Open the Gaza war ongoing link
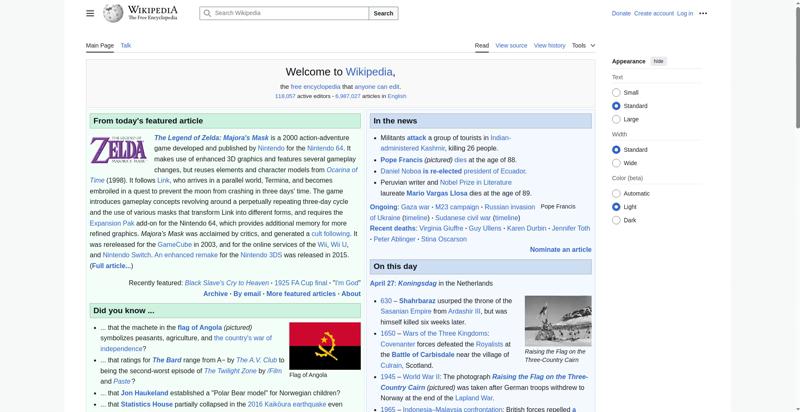Viewport: 800px width, 412px height. tap(415, 207)
